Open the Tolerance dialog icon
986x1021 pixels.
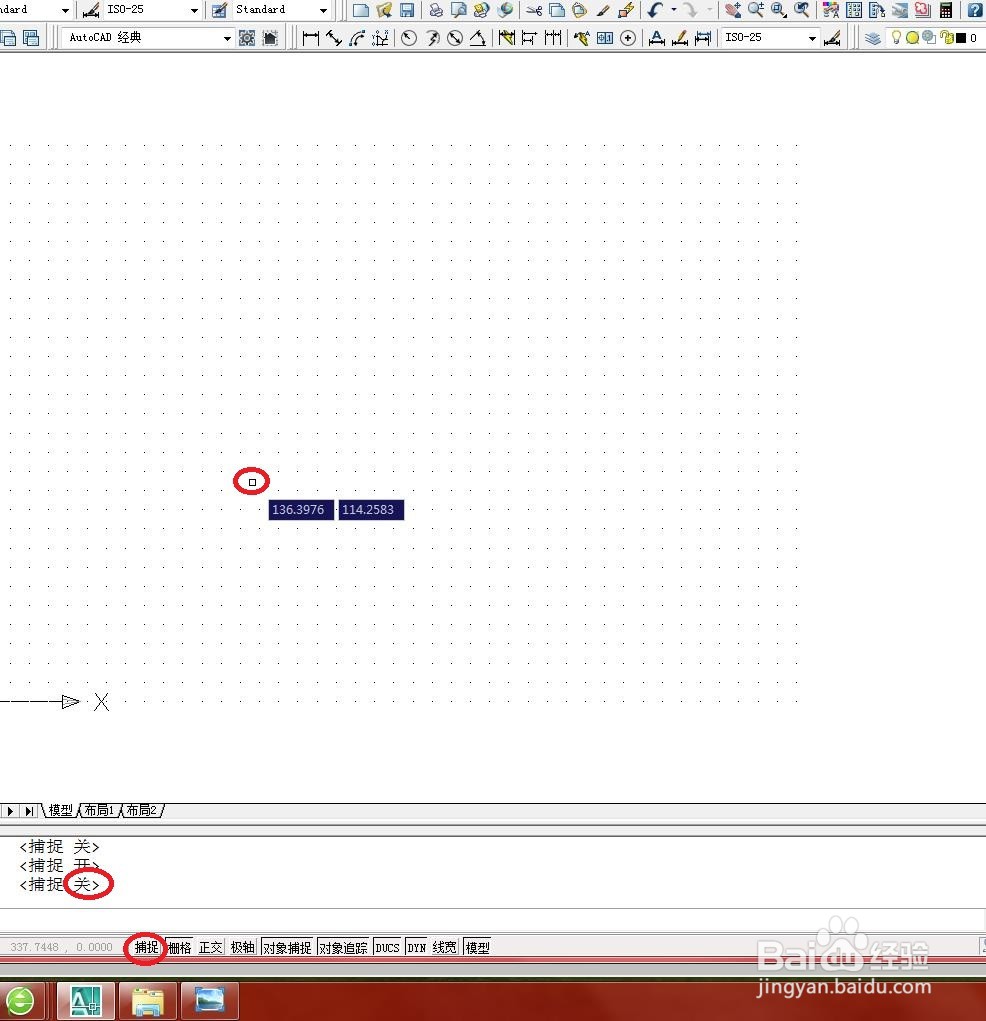click(x=605, y=38)
